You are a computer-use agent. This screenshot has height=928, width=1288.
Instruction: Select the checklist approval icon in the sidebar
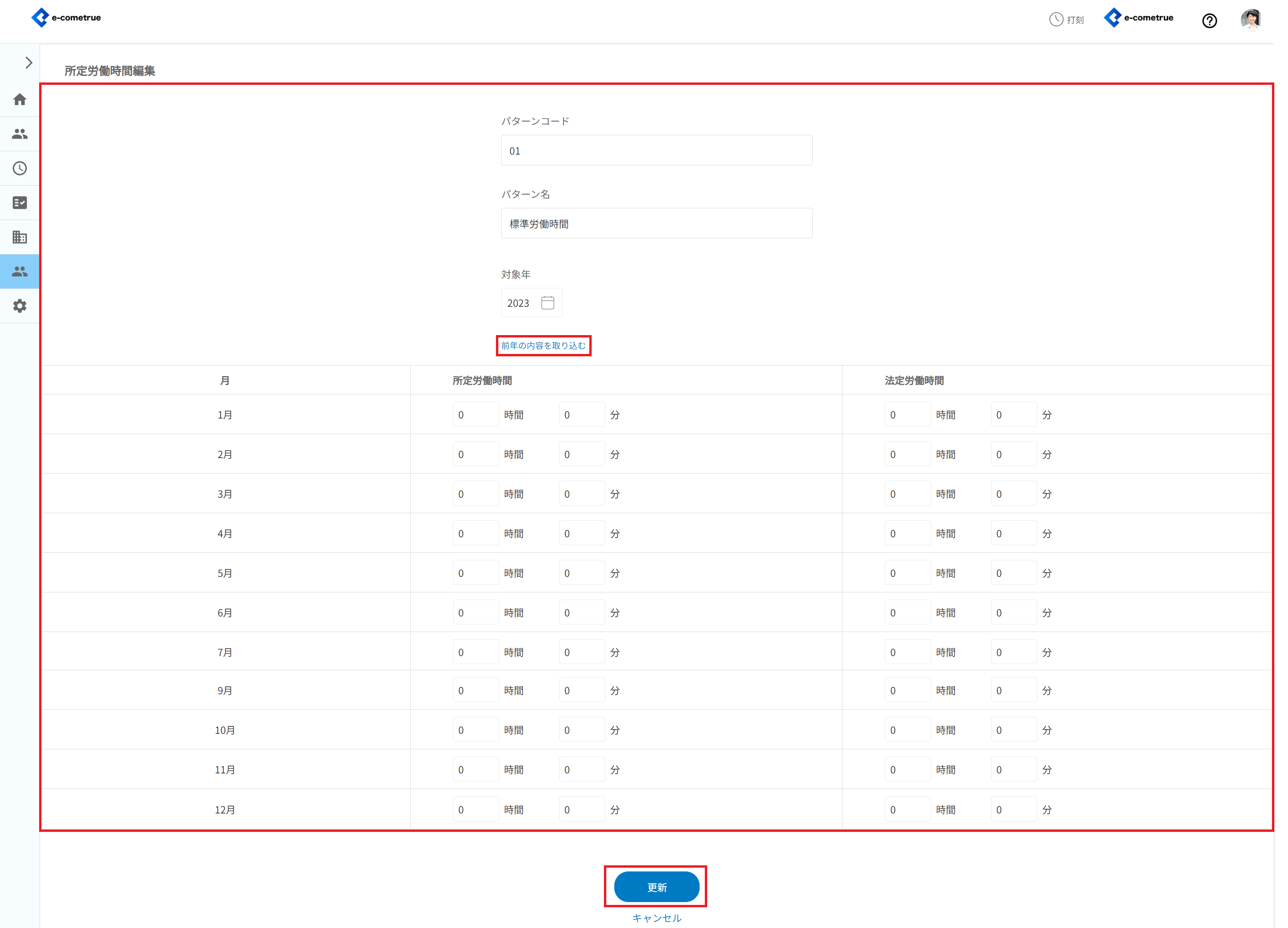tap(20, 203)
